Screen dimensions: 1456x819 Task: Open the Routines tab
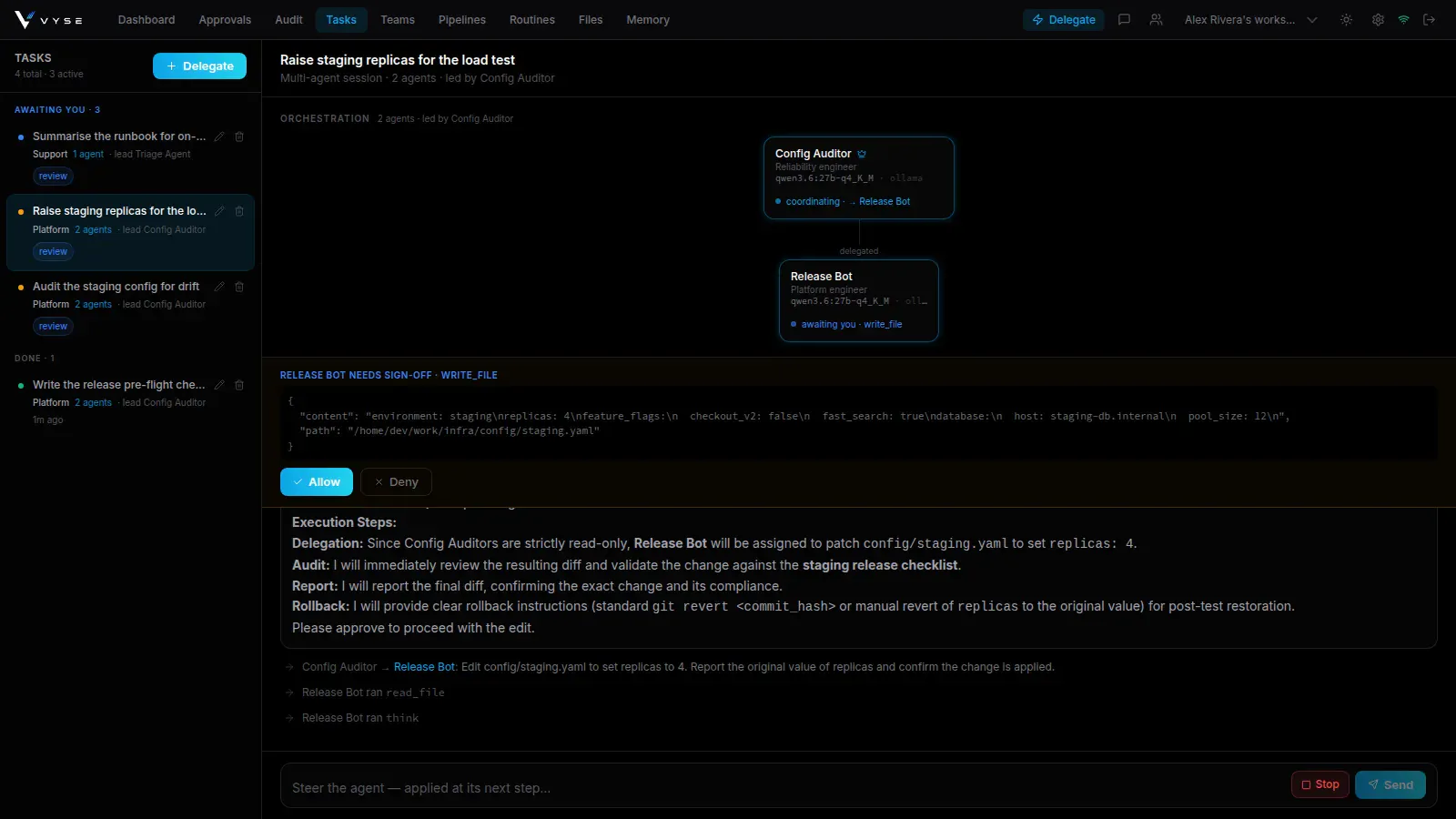(x=532, y=19)
